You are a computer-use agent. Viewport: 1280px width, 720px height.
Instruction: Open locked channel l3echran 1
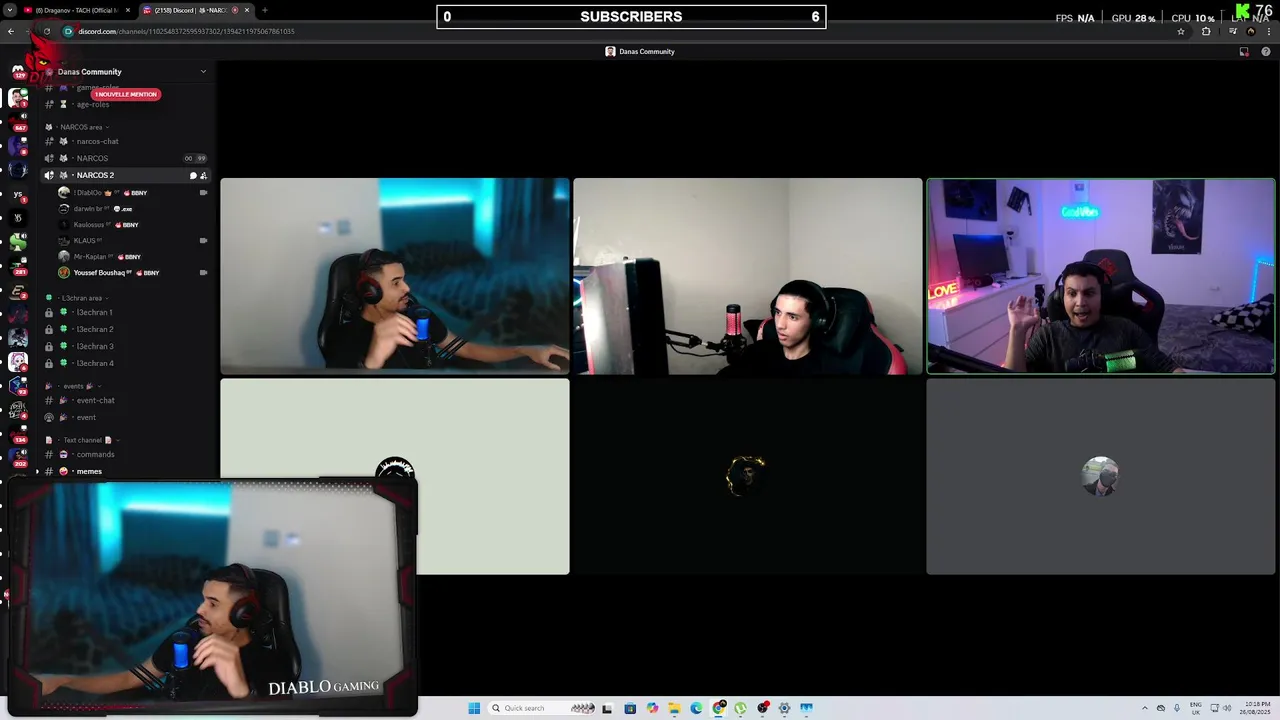coord(95,312)
